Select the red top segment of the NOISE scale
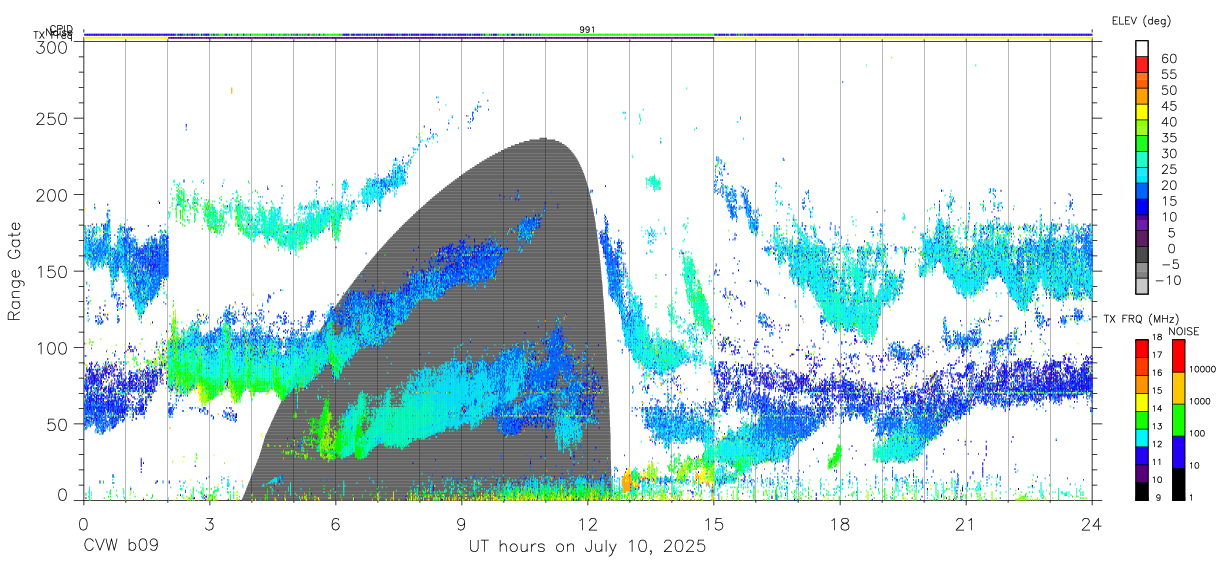 pyautogui.click(x=1179, y=356)
